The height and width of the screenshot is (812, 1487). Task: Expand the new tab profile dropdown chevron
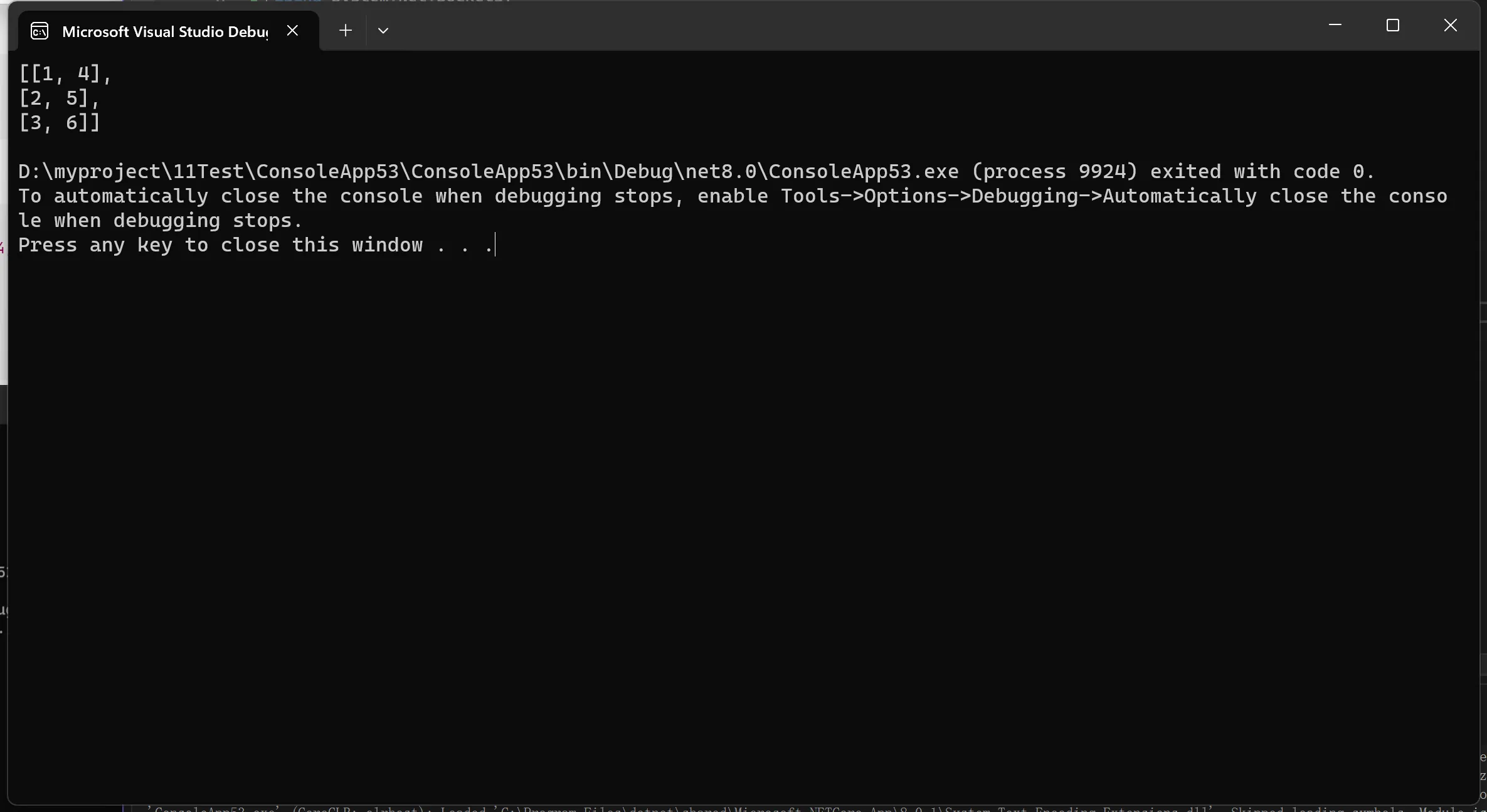pos(383,30)
